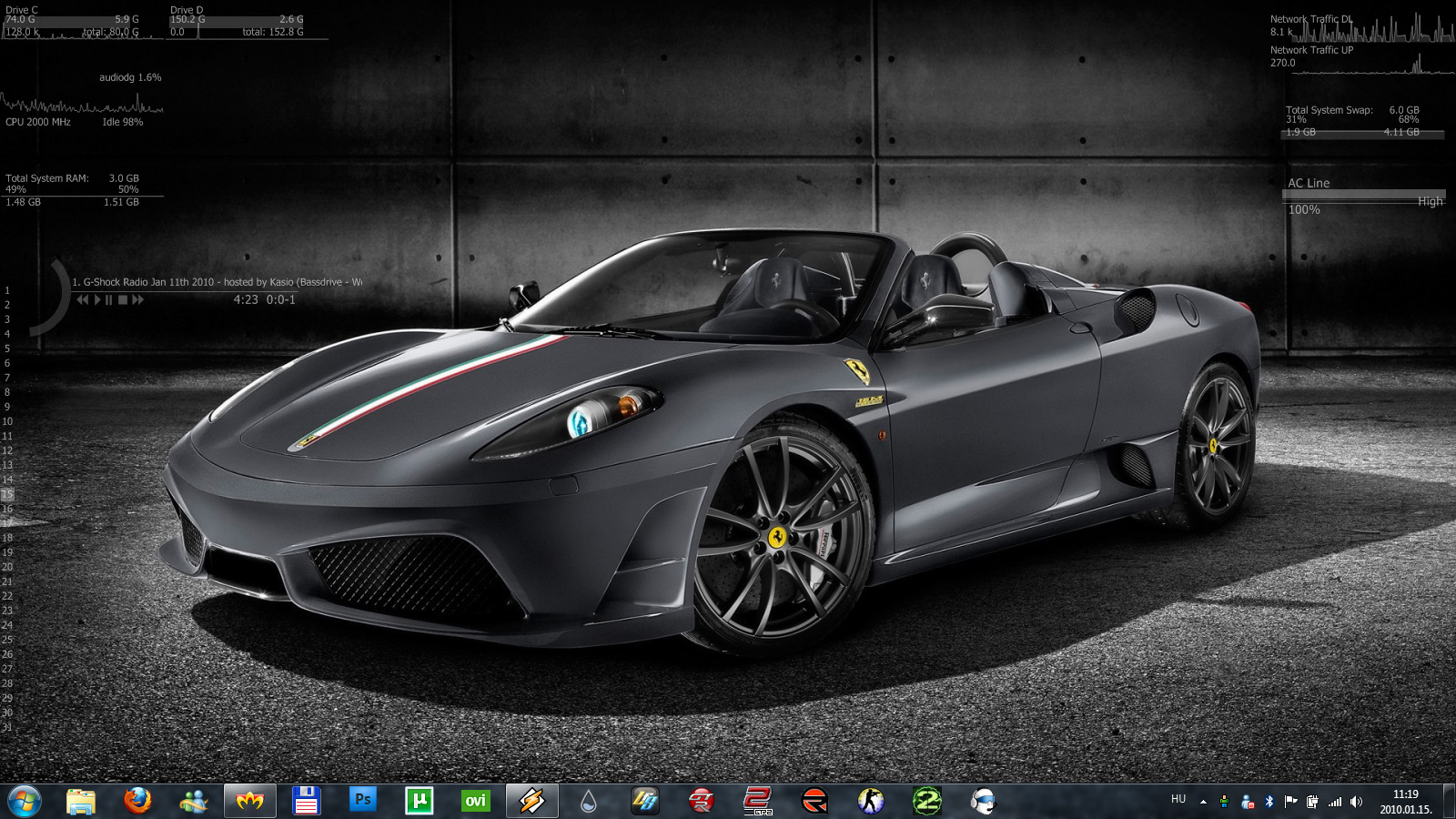Click the Bluetooth tray icon

1269,802
